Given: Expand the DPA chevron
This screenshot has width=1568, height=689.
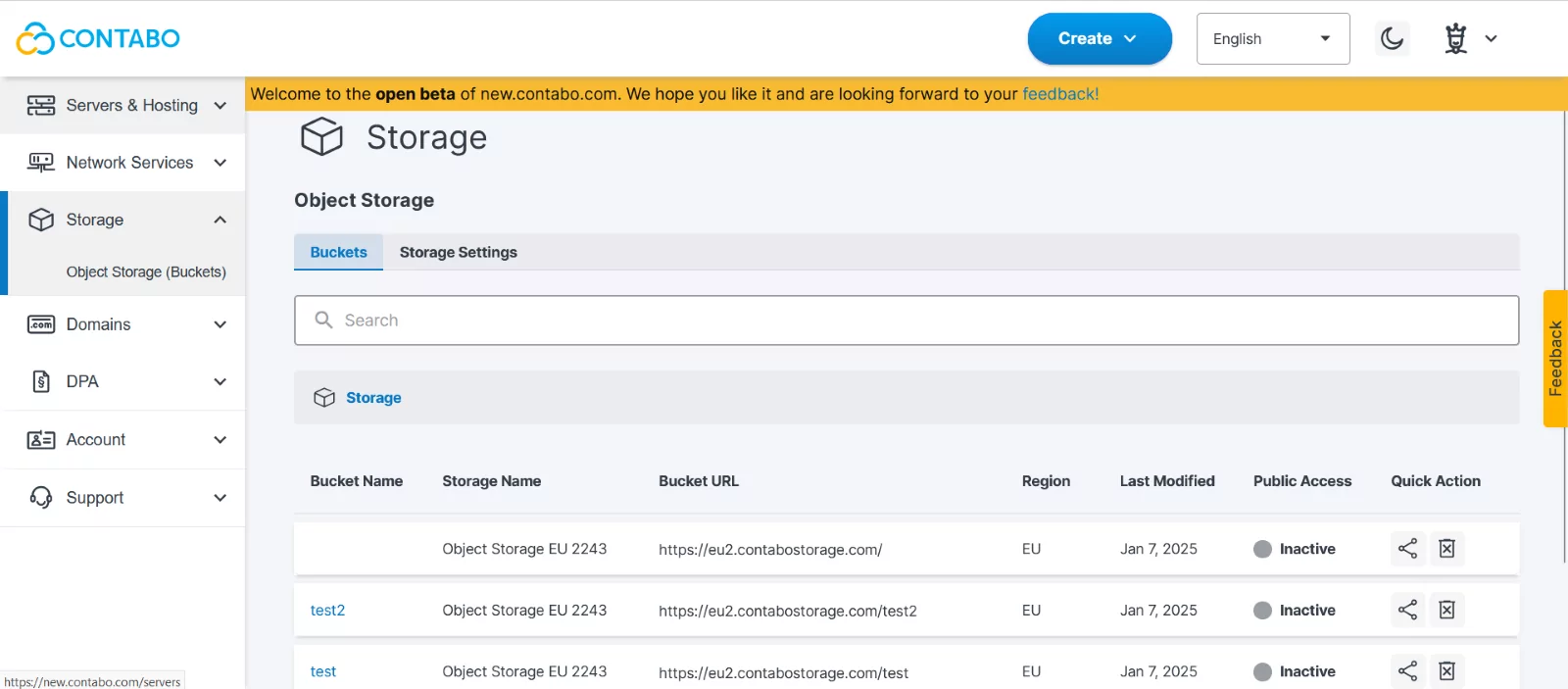Looking at the screenshot, I should 220,381.
